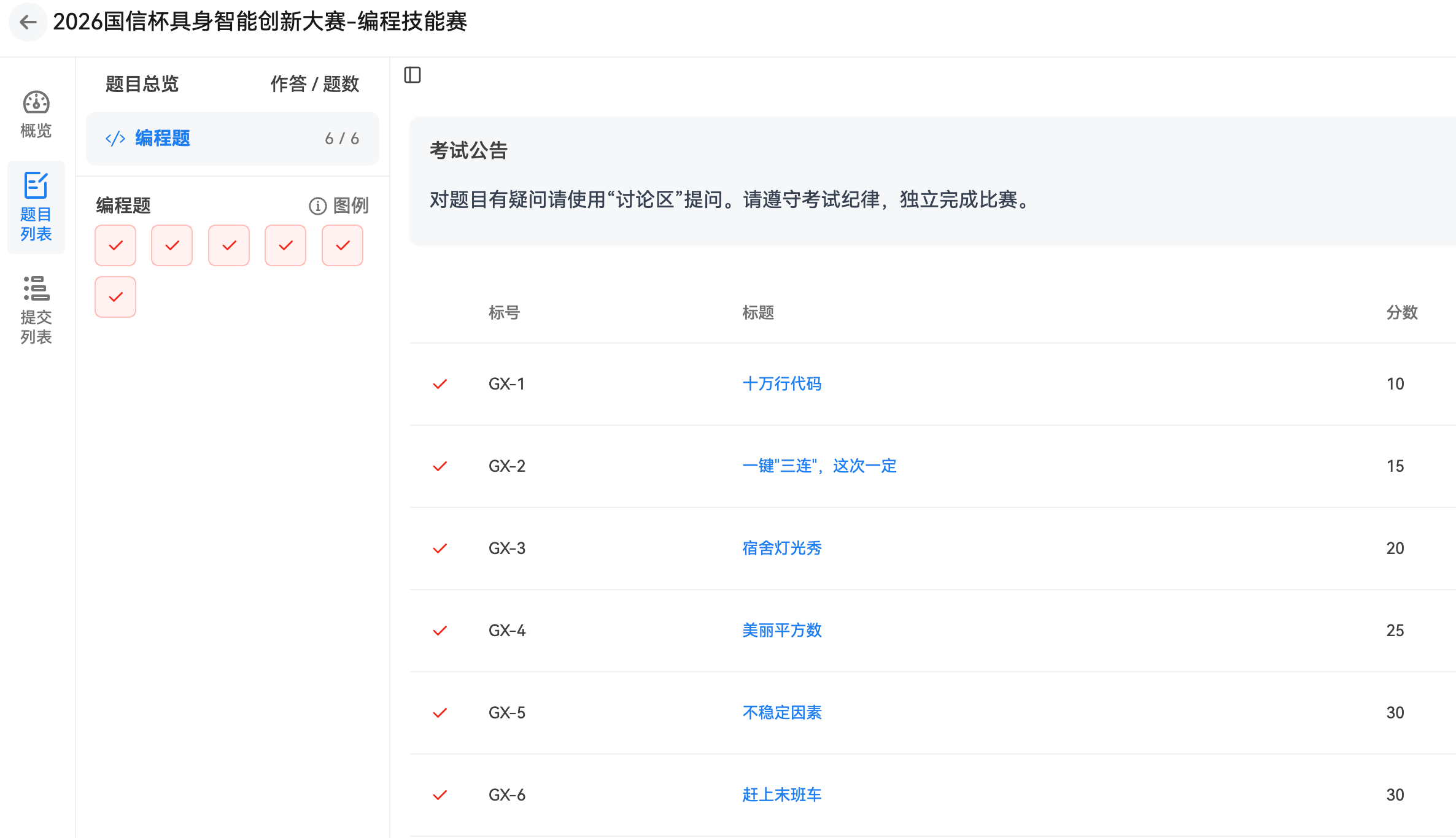Open the 提交列表 submissions tab
Viewport: 1456px width, 838px height.
36,310
